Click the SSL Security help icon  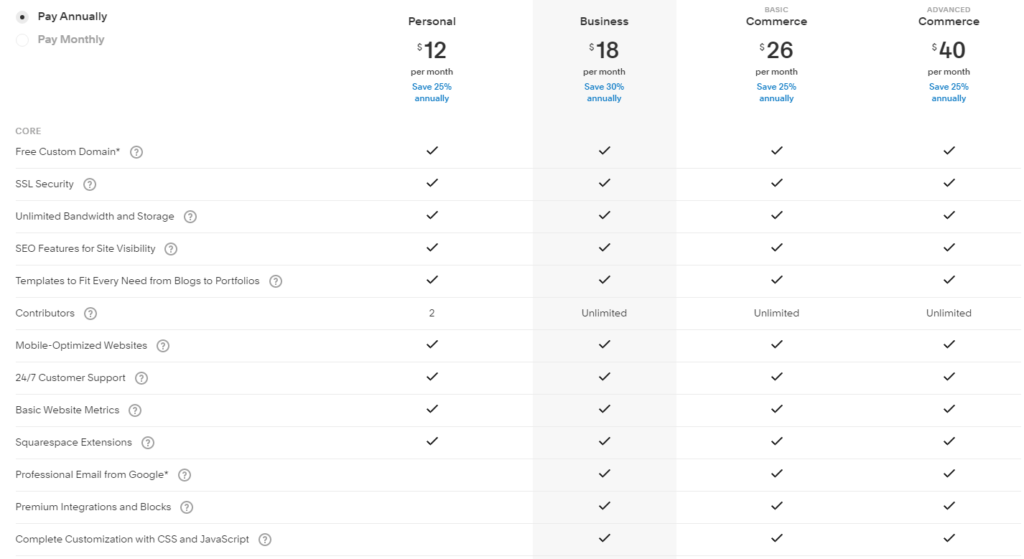click(89, 184)
